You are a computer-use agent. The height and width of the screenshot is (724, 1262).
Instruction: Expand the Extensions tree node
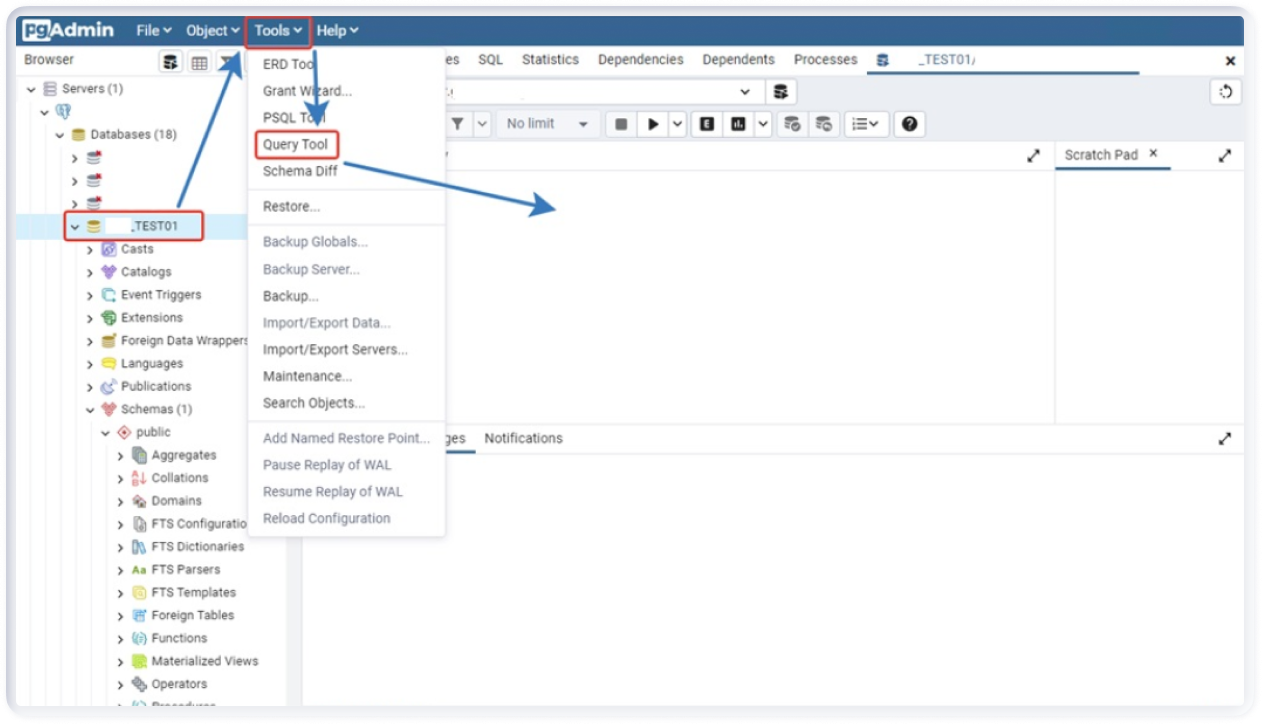91,318
